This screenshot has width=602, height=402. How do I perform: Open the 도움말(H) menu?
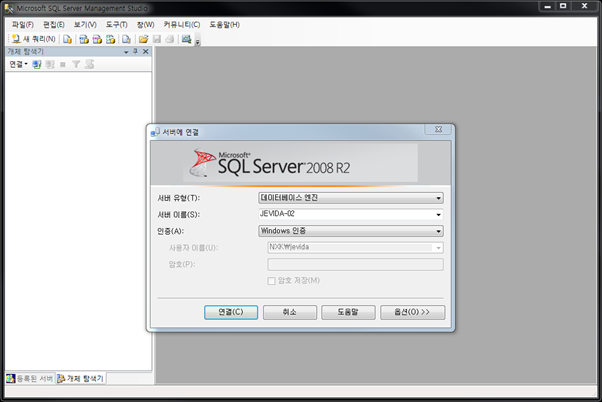click(224, 25)
